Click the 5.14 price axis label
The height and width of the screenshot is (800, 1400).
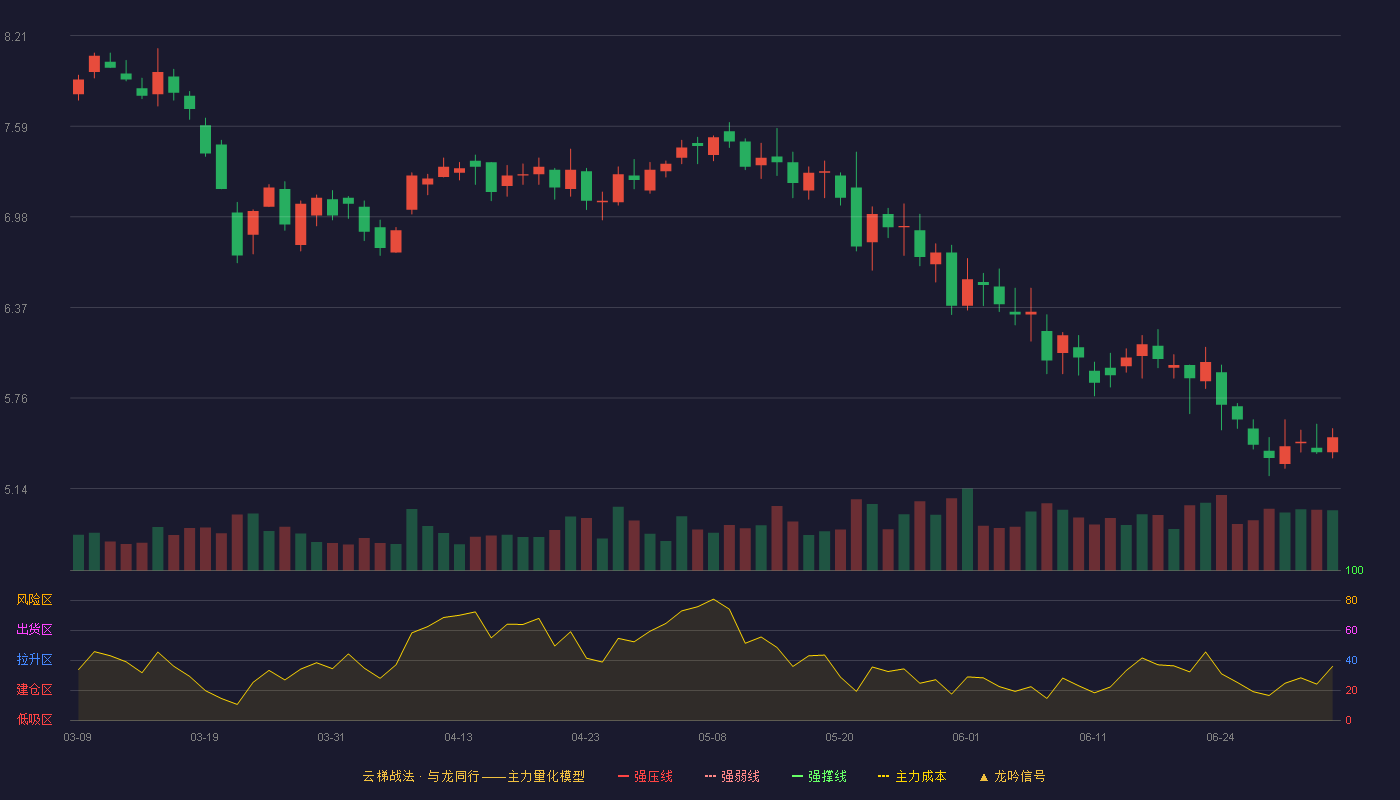(x=15, y=490)
